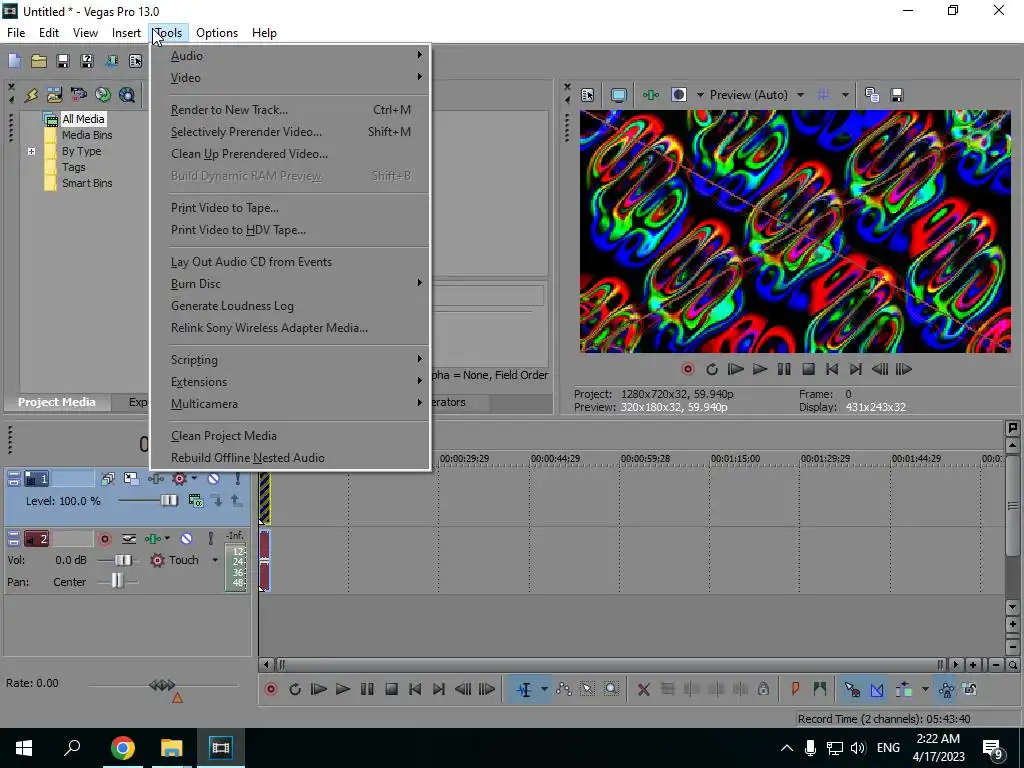This screenshot has width=1024, height=768.
Task: Click Remove Unused Media lightning bolt icon
Action: click(x=31, y=95)
